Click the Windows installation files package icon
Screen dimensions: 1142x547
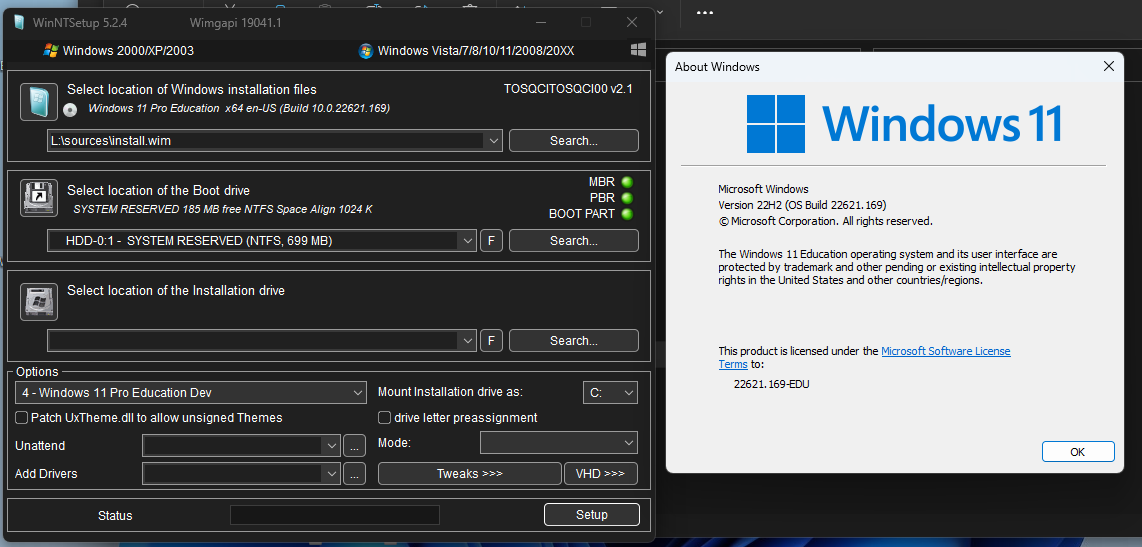pos(38,101)
